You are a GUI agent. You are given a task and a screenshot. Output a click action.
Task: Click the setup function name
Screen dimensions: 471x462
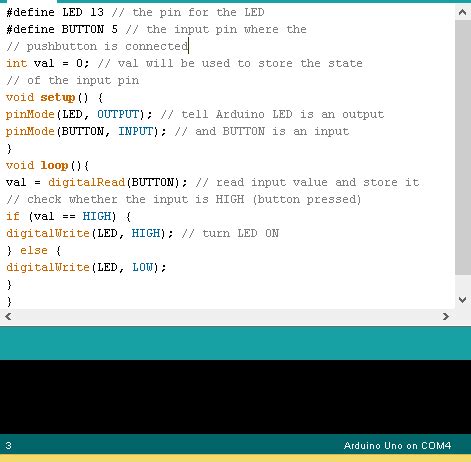pyautogui.click(x=58, y=97)
